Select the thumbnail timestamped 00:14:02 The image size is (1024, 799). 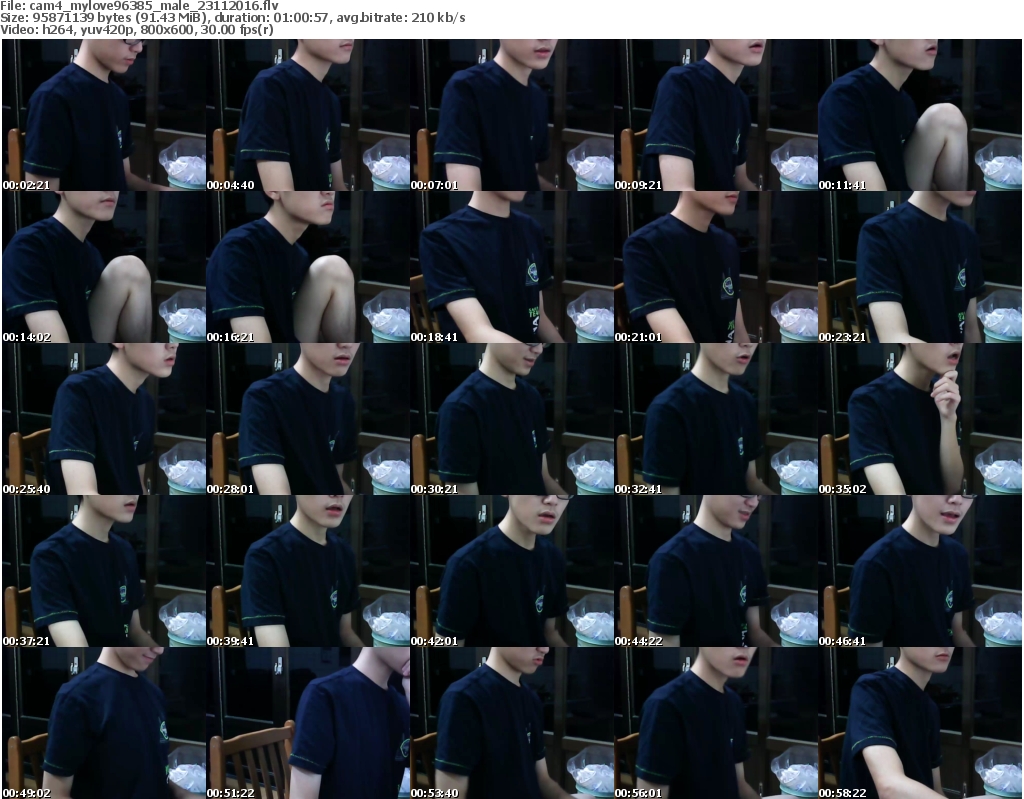104,267
